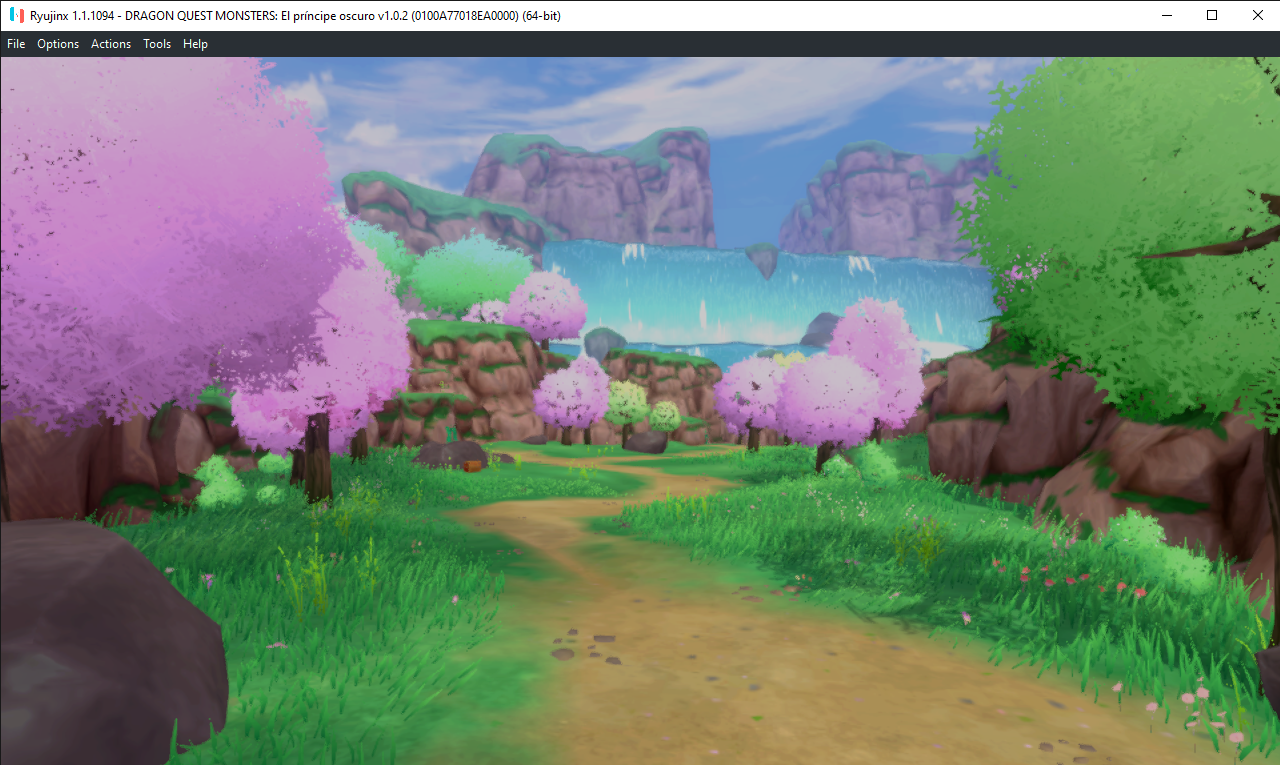The image size is (1280, 765).
Task: Click the Ryujinx app icon in title bar
Action: pyautogui.click(x=16, y=15)
